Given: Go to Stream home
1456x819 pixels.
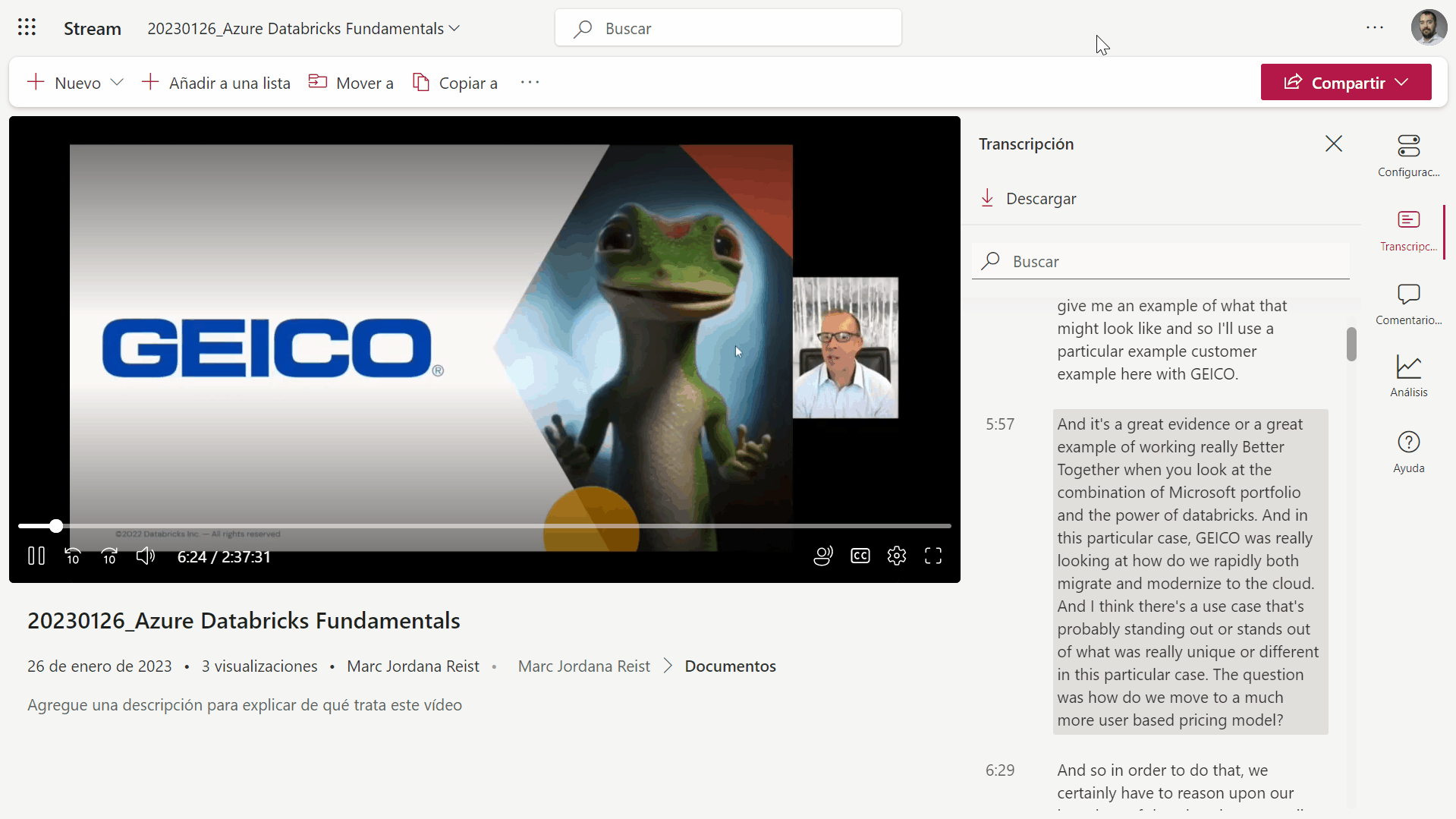Looking at the screenshot, I should (x=93, y=29).
